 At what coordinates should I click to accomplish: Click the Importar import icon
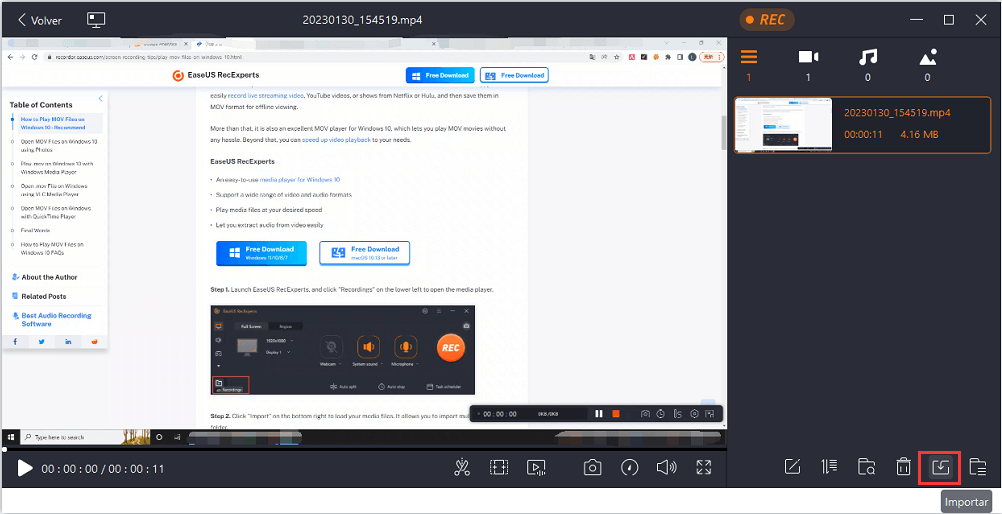pos(940,467)
